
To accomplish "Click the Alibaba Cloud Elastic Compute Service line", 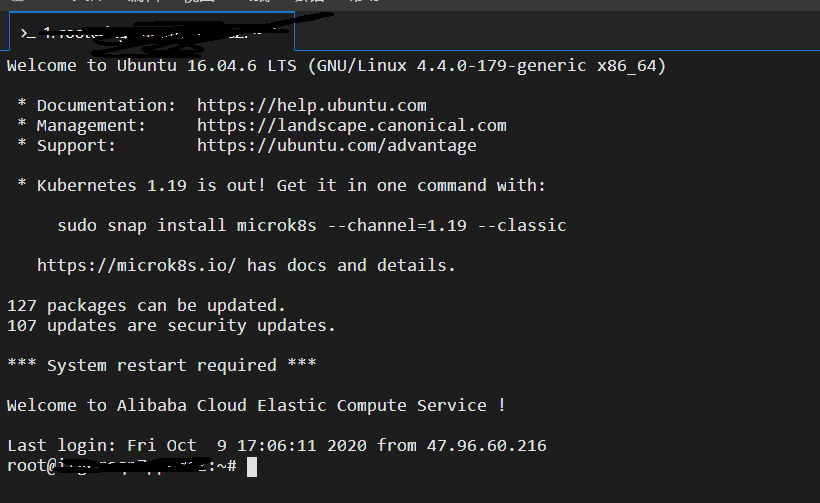I will coord(256,405).
